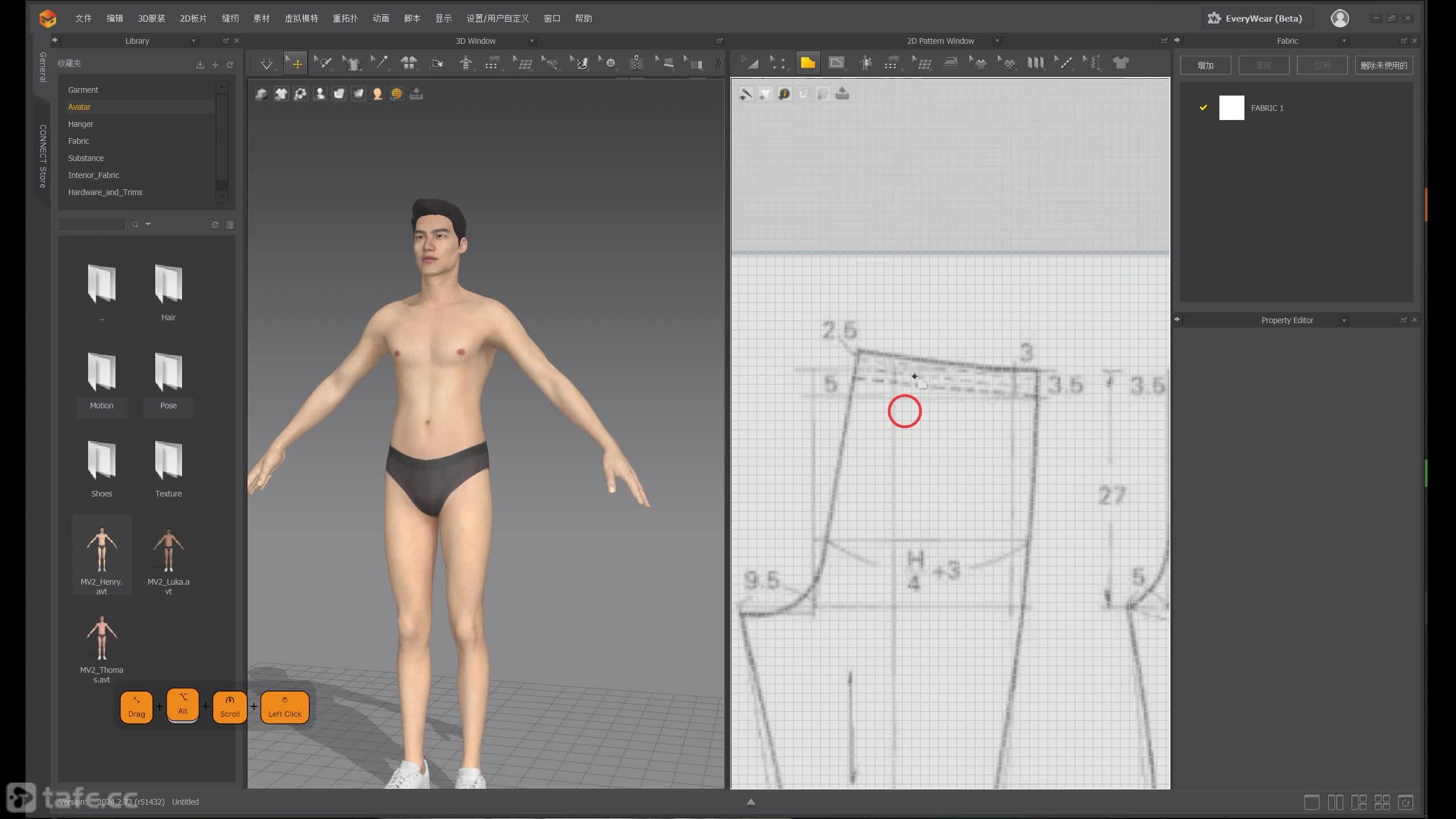This screenshot has height=819, width=1456.
Task: Click the FABRIC 1 white color swatch
Action: [x=1231, y=107]
